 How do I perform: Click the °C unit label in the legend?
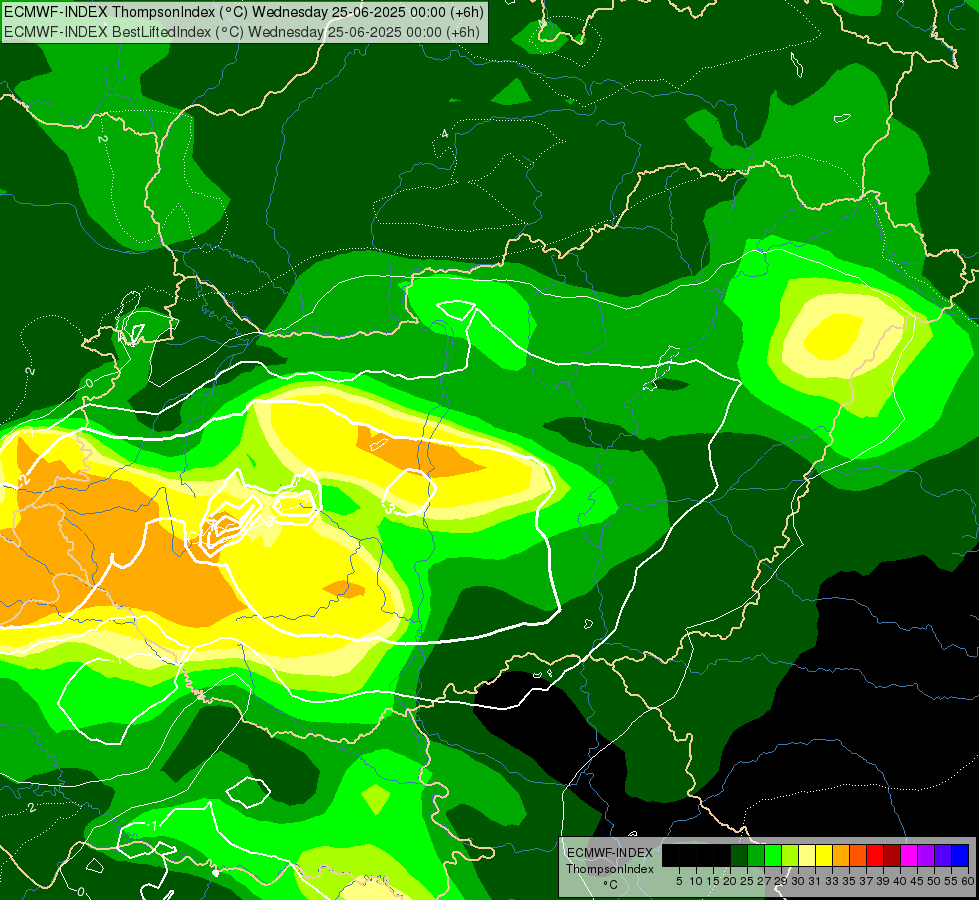[x=611, y=885]
